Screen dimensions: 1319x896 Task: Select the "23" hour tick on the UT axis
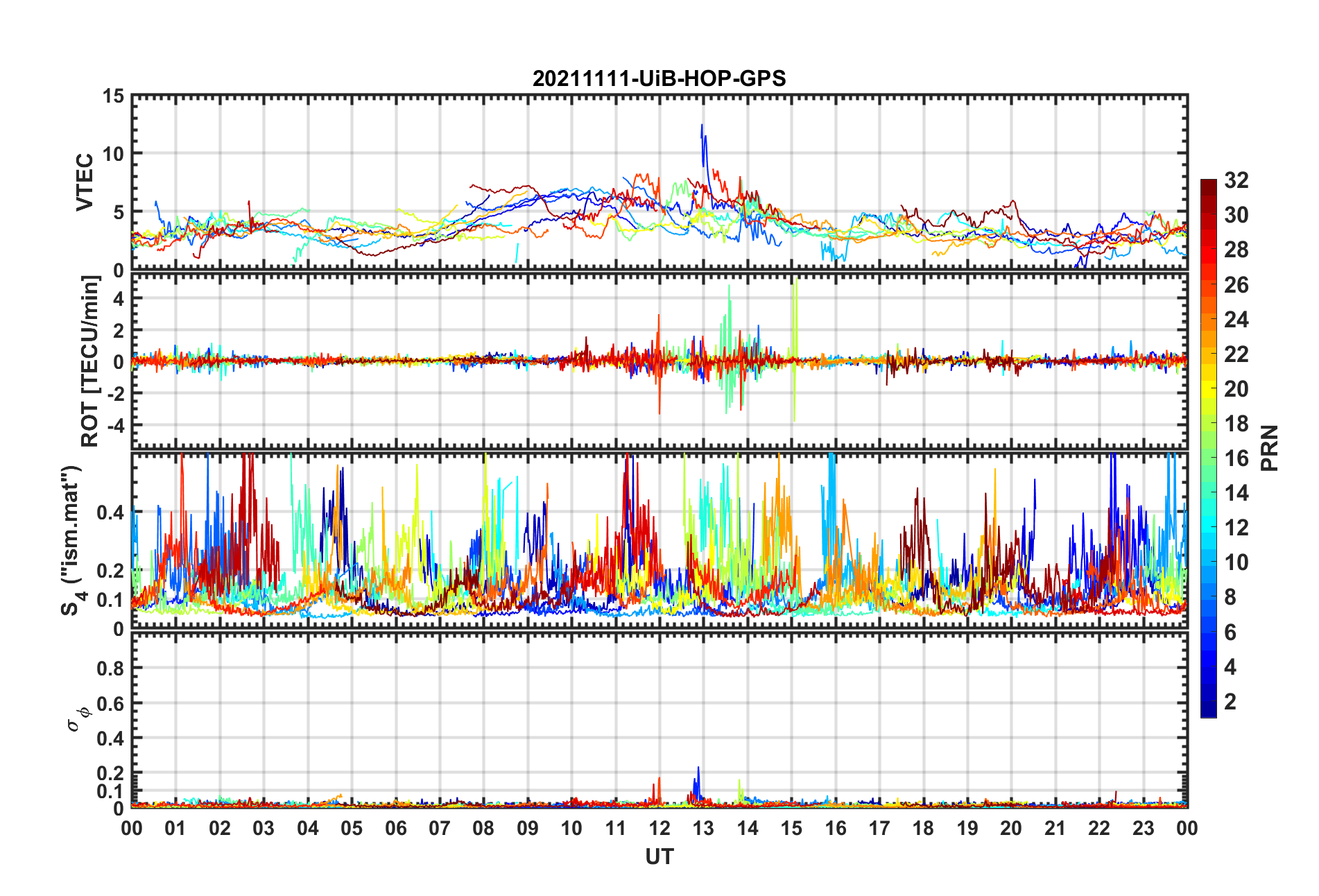click(1144, 828)
